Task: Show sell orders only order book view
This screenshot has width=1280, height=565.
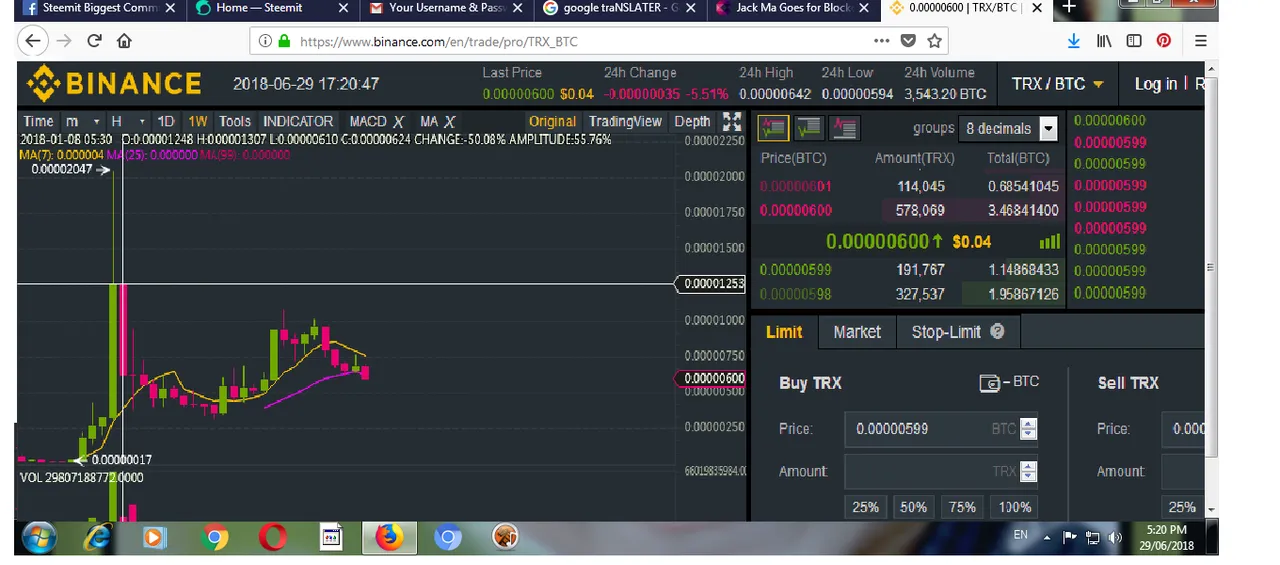Action: pyautogui.click(x=844, y=128)
